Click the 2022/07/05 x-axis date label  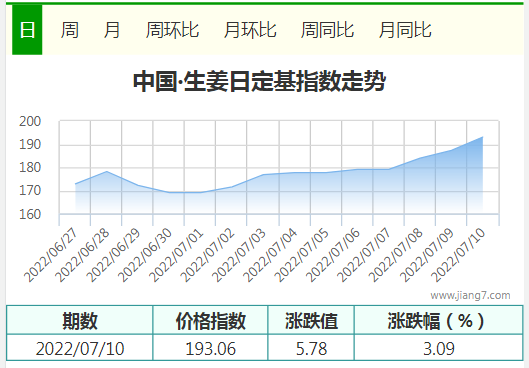[302, 255]
